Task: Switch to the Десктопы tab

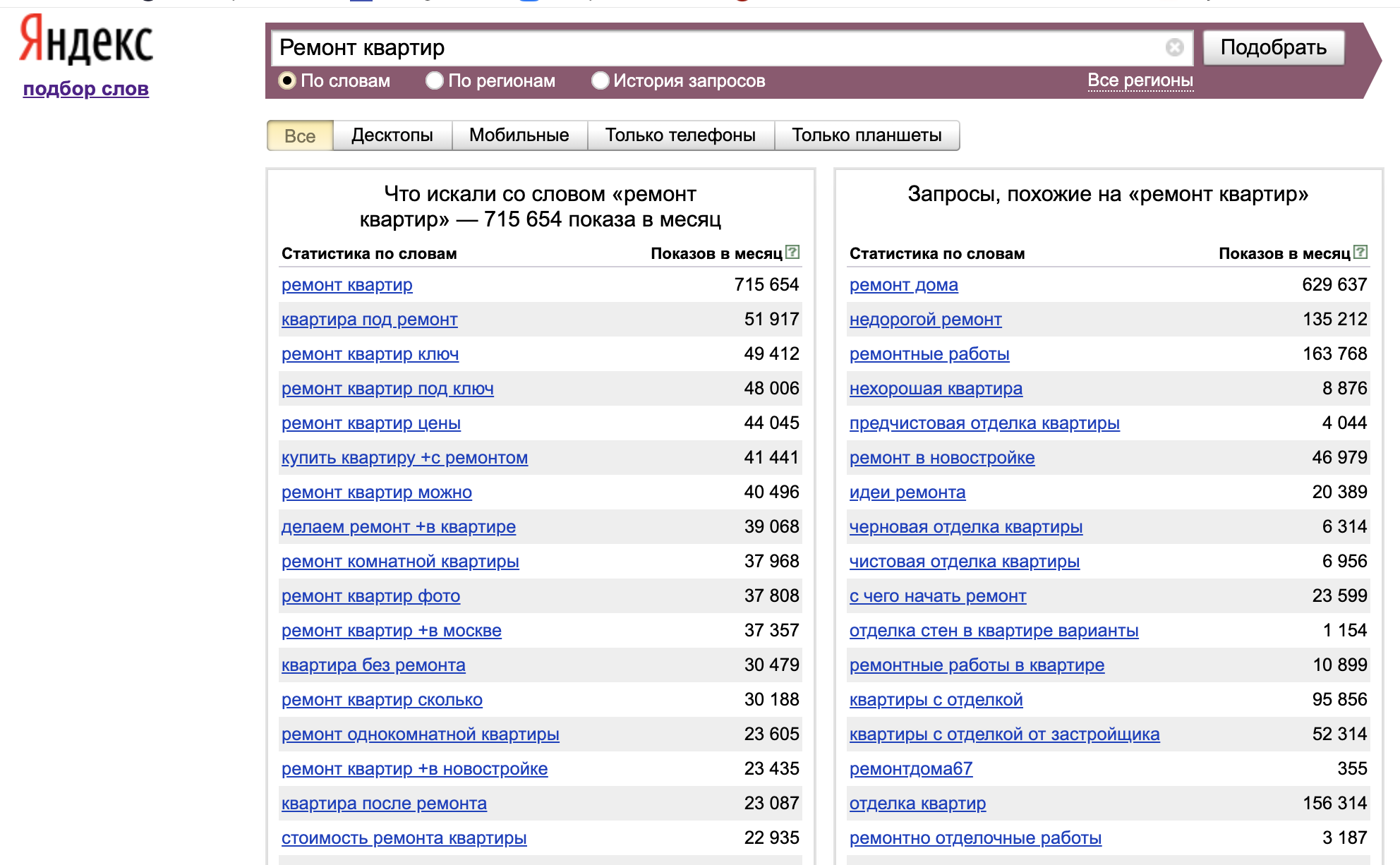Action: pos(392,135)
